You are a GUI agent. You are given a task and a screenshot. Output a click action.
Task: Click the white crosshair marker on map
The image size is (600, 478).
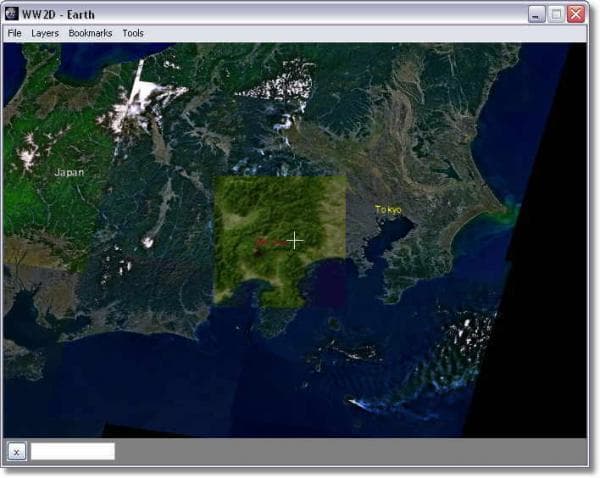(295, 240)
